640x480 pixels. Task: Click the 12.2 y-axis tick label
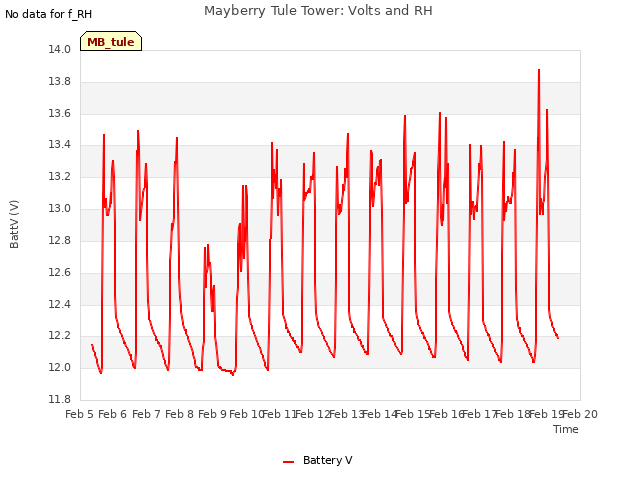click(x=60, y=336)
